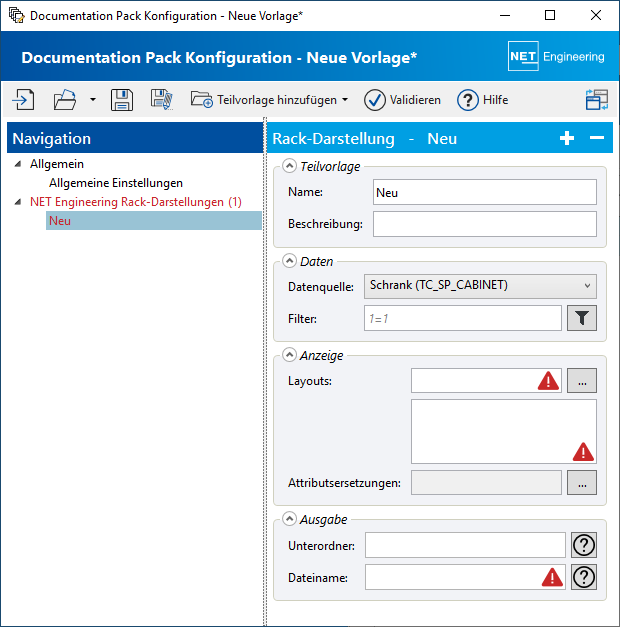Collapse the Anzeige section
The height and width of the screenshot is (627, 620).
point(289,355)
